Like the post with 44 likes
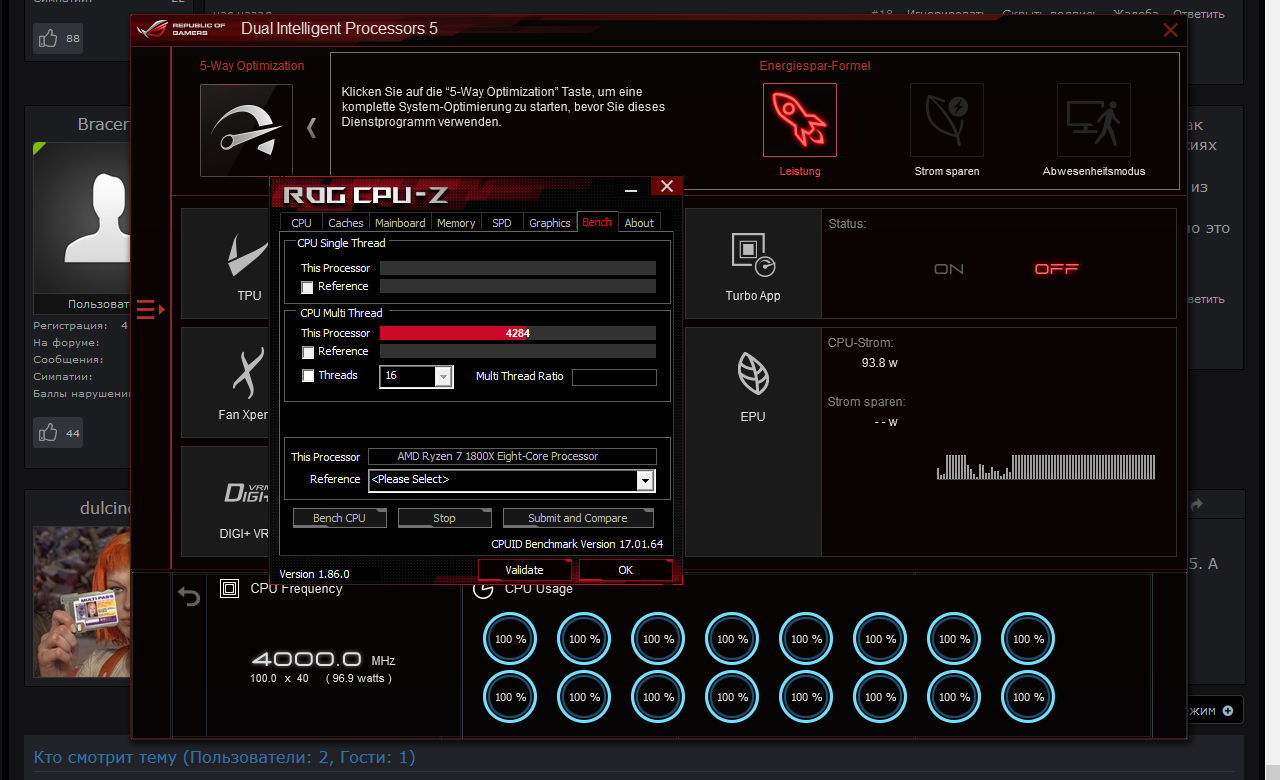The height and width of the screenshot is (780, 1280). tap(58, 433)
